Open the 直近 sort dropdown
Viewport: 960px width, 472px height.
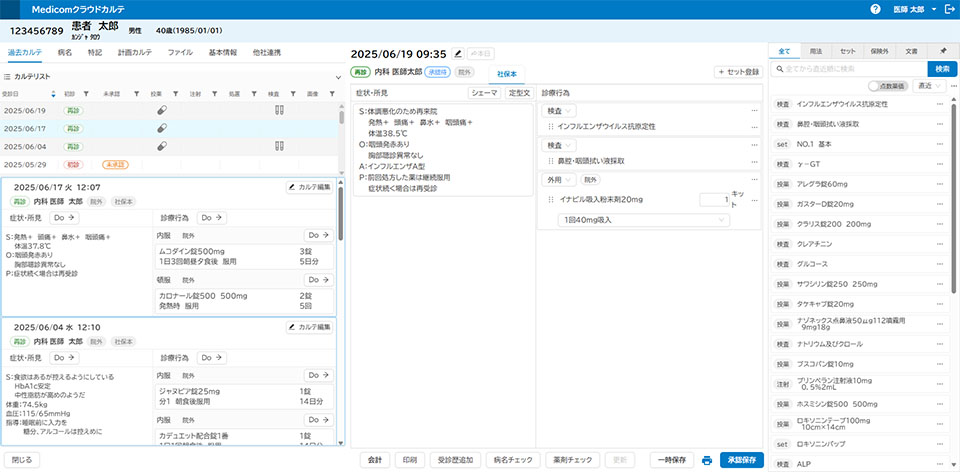tap(930, 87)
